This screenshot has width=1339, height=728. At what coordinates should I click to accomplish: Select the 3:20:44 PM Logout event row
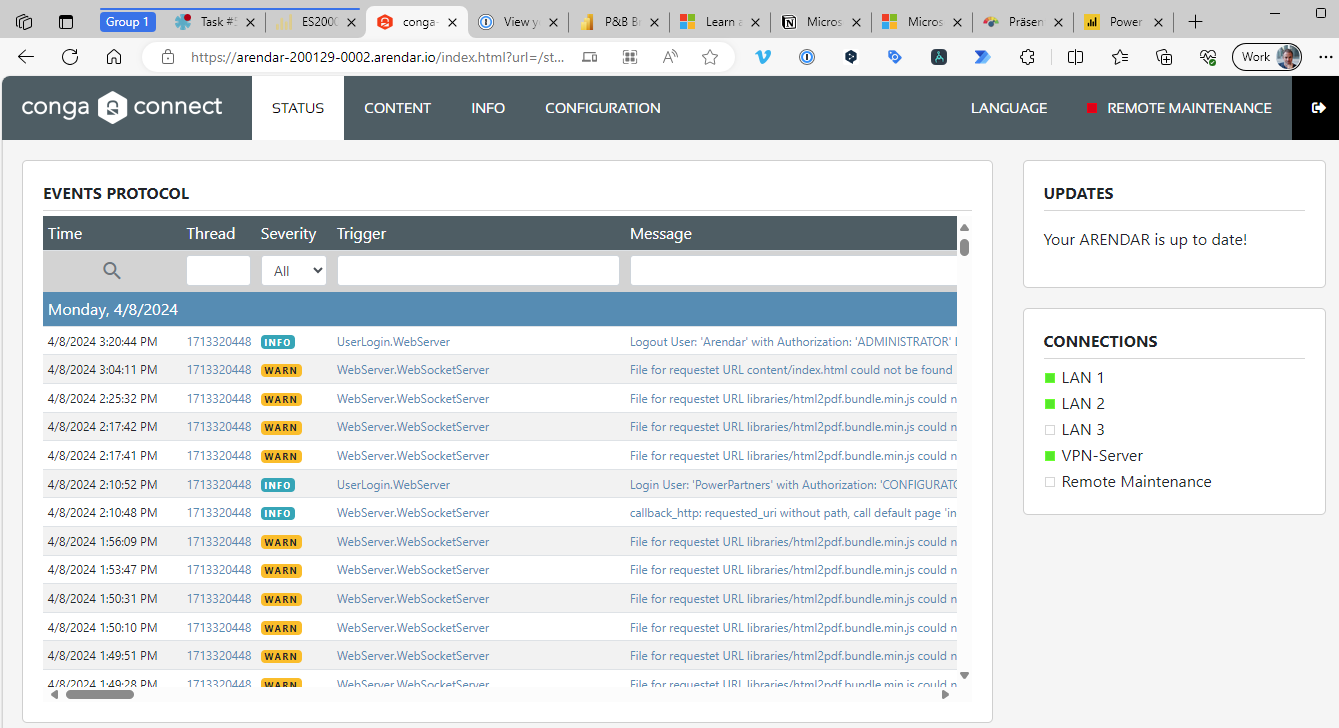500,341
